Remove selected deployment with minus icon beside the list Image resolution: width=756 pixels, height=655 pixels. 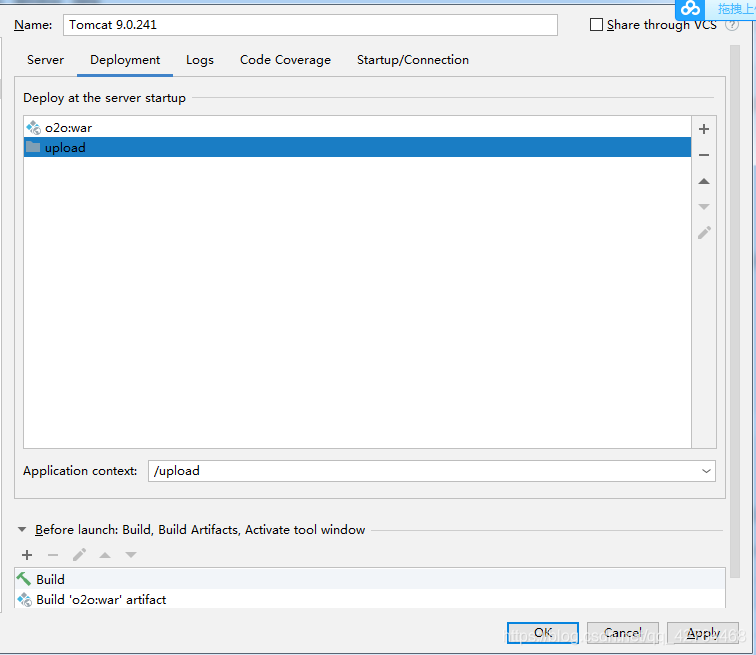[x=704, y=155]
